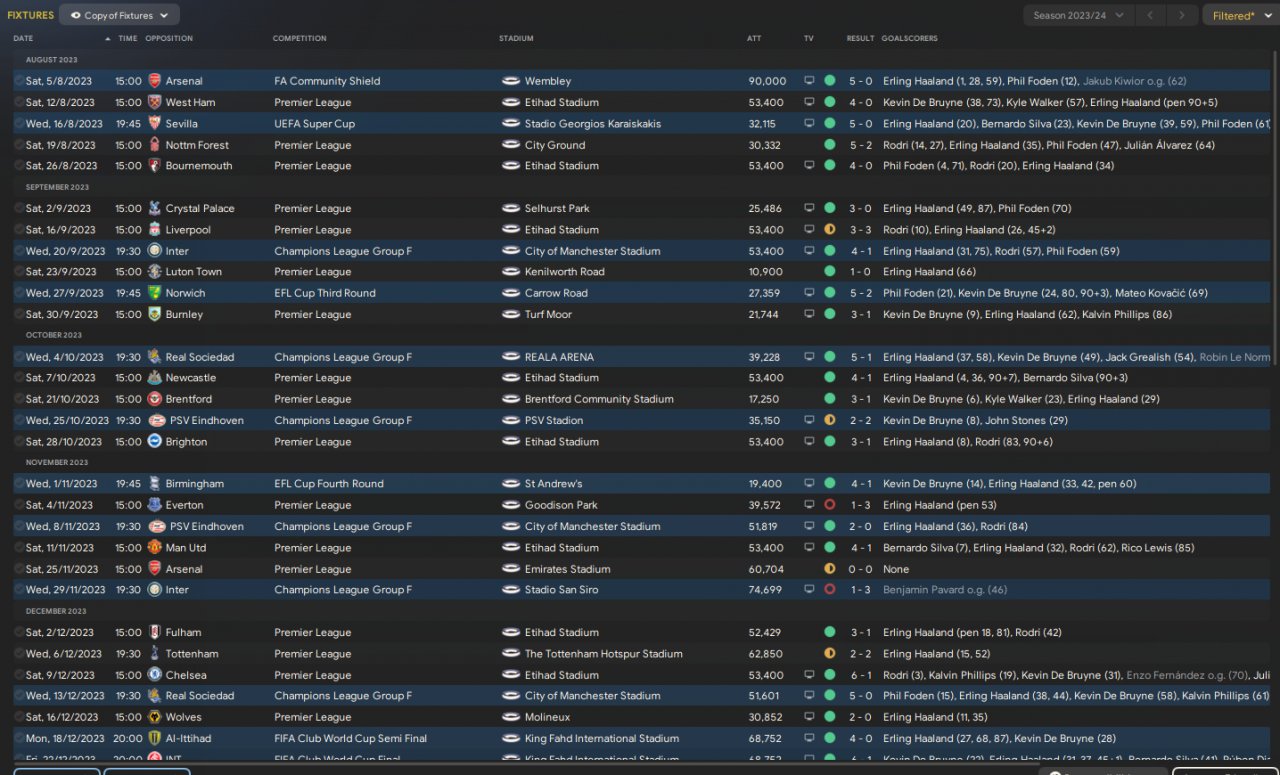Sort fixtures by the STADIUM column header
The width and height of the screenshot is (1280, 775).
coord(517,39)
